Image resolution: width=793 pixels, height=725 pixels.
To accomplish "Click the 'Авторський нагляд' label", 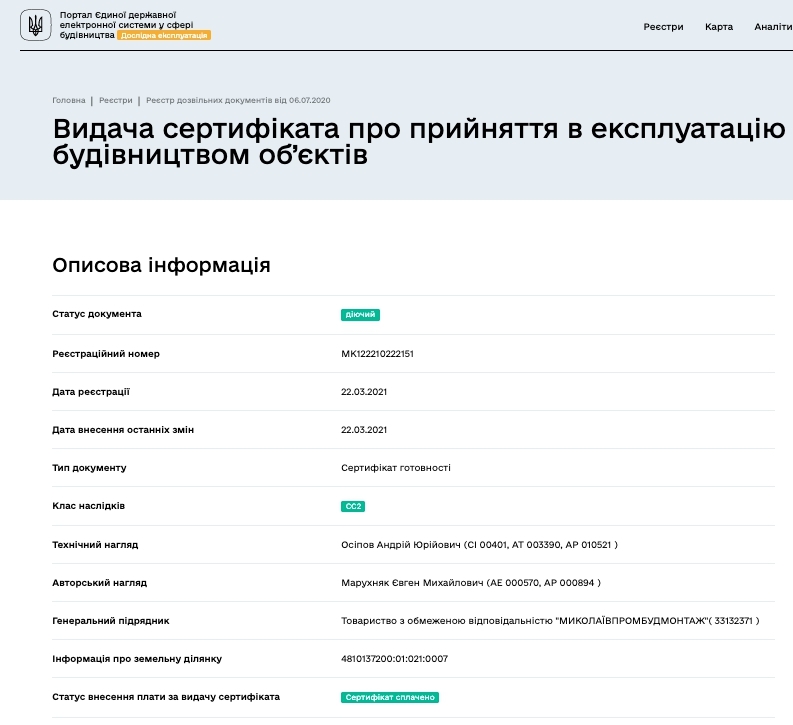I will [100, 582].
